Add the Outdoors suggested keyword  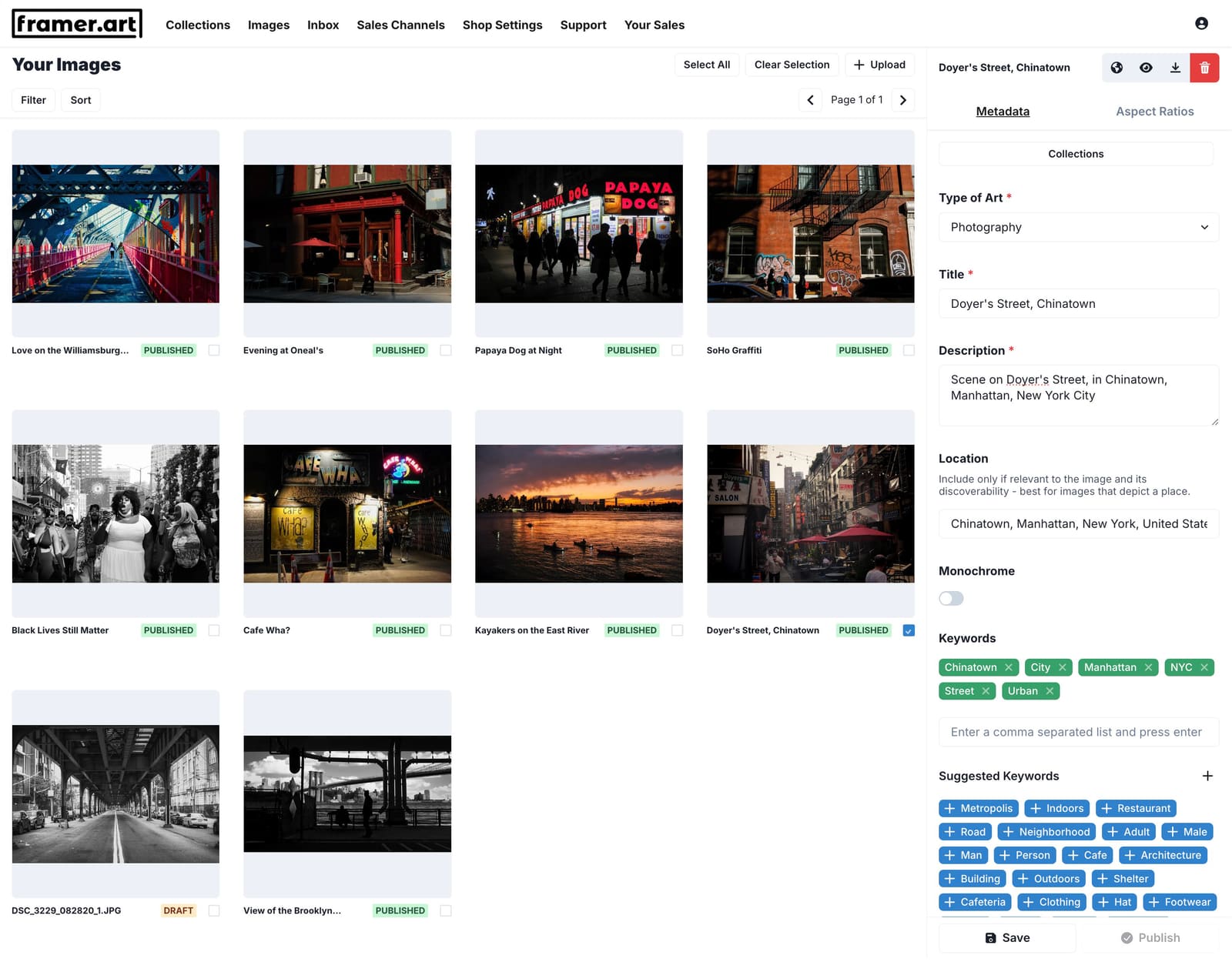(x=1049, y=879)
